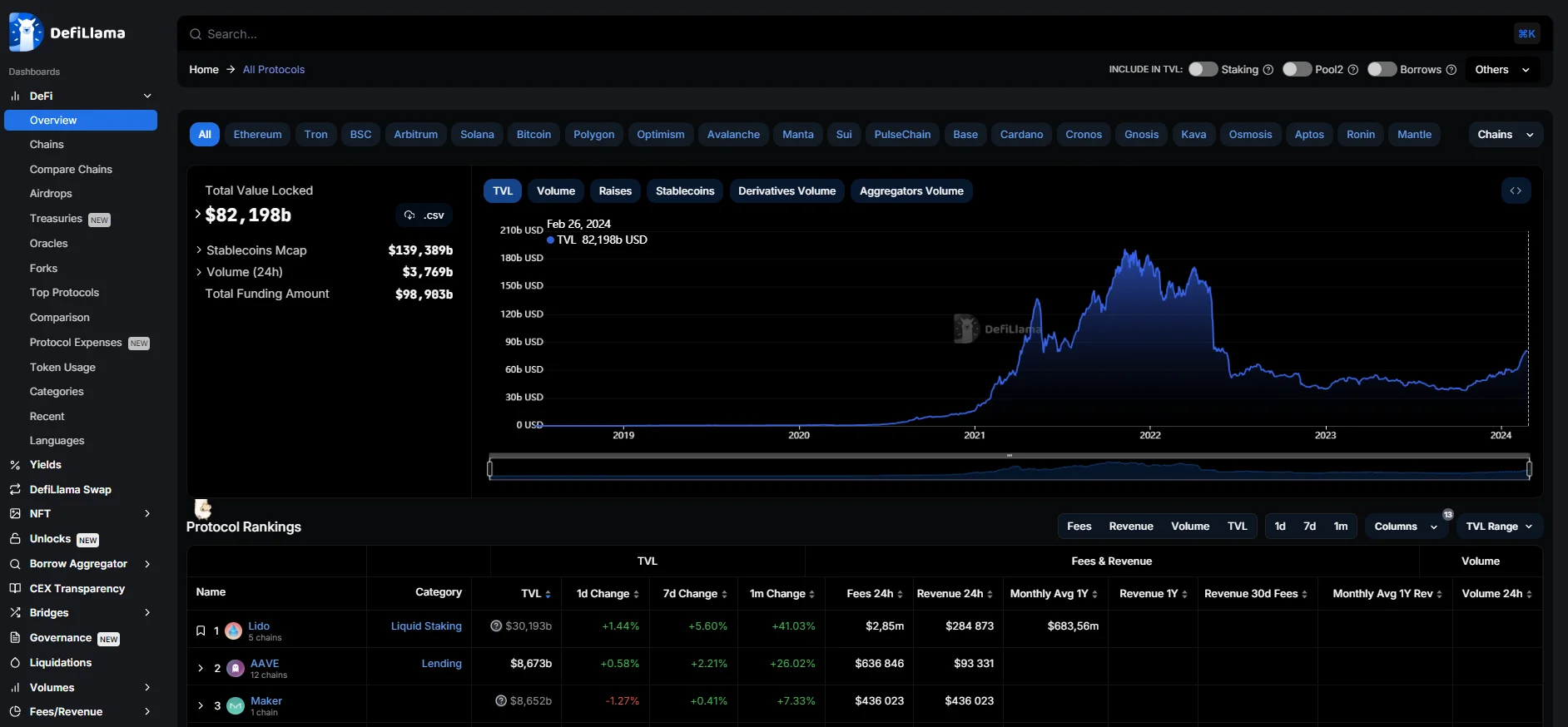Expand the Total Value Locked breakdown arrow

click(x=198, y=215)
